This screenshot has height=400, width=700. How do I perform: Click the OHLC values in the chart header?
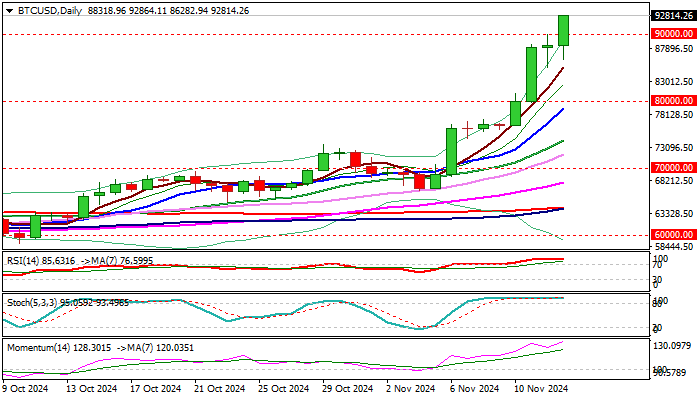point(168,10)
